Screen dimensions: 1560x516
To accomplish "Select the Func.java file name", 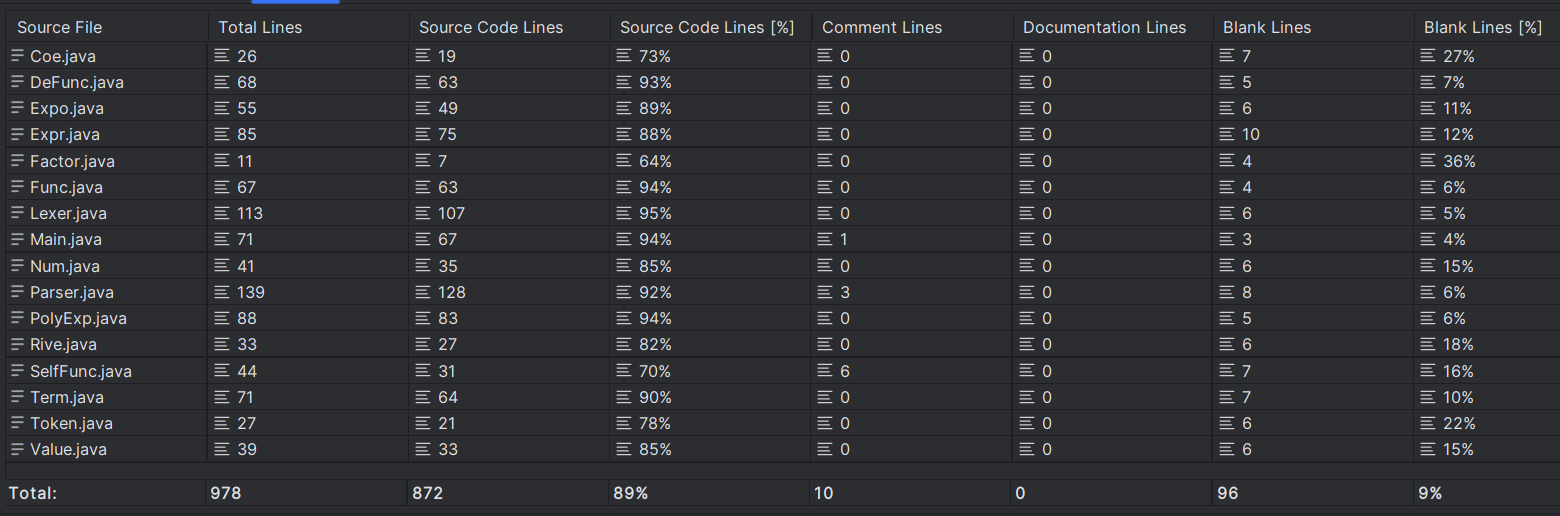I will [x=66, y=187].
